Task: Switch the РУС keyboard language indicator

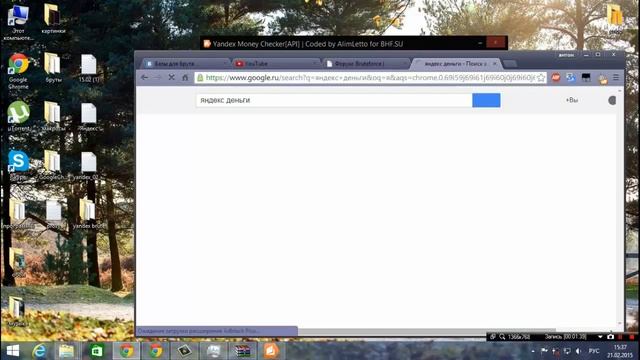Action: (x=594, y=351)
